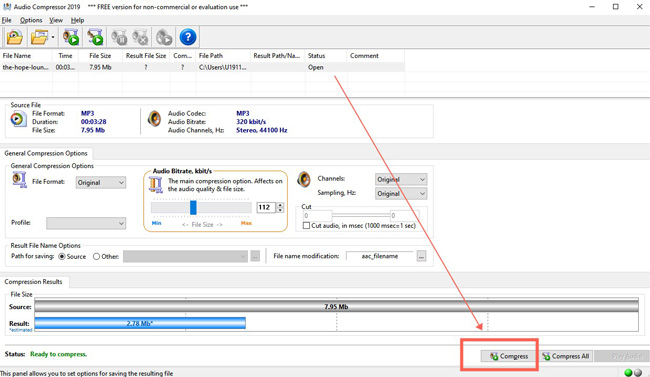This screenshot has height=377, width=650.
Task: Click the toolbar compress icon with speaker
Action: [x=71, y=37]
